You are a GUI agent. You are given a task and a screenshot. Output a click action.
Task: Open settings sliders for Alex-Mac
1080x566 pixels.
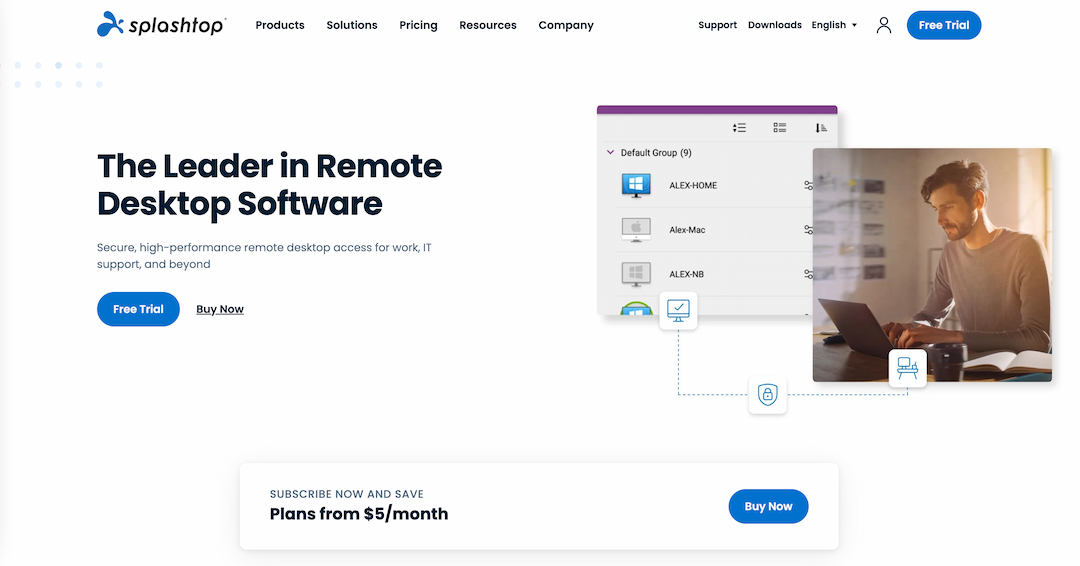808,230
